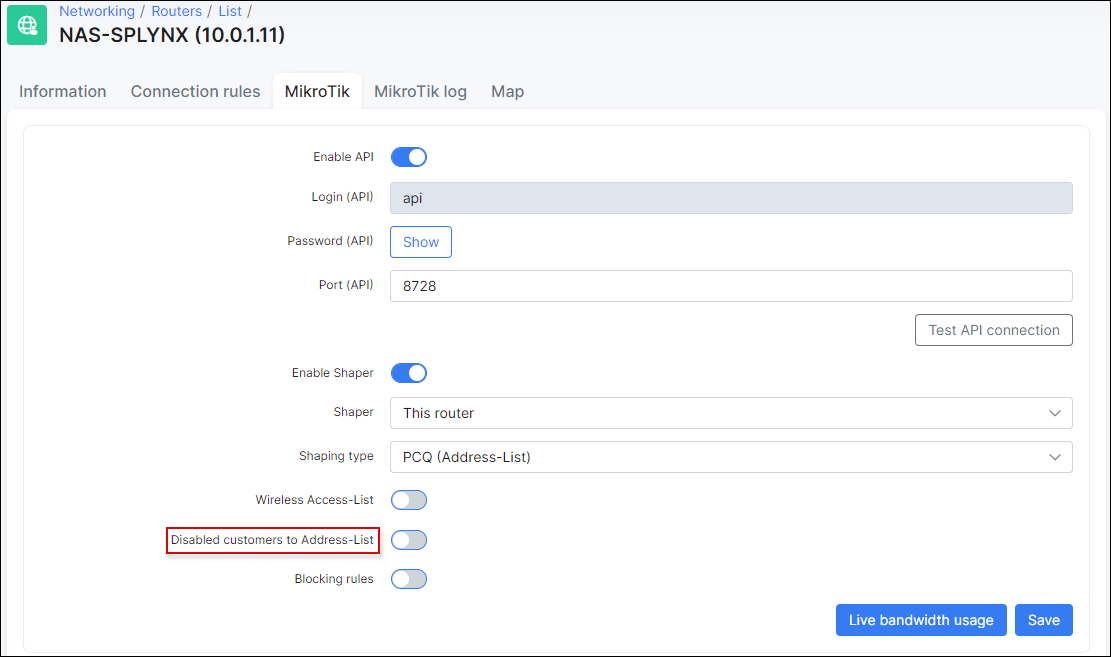Image resolution: width=1111 pixels, height=657 pixels.
Task: Go to the Map tab
Action: (x=507, y=91)
